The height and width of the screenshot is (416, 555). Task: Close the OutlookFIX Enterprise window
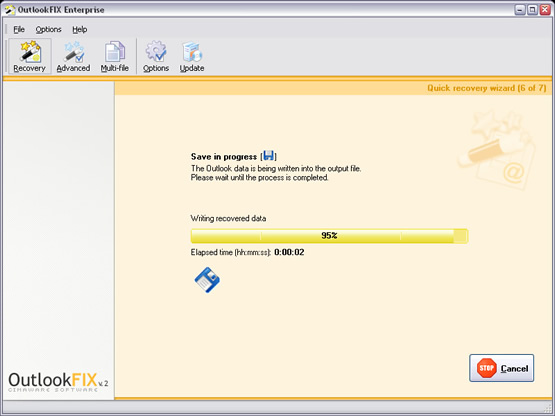pos(545,10)
